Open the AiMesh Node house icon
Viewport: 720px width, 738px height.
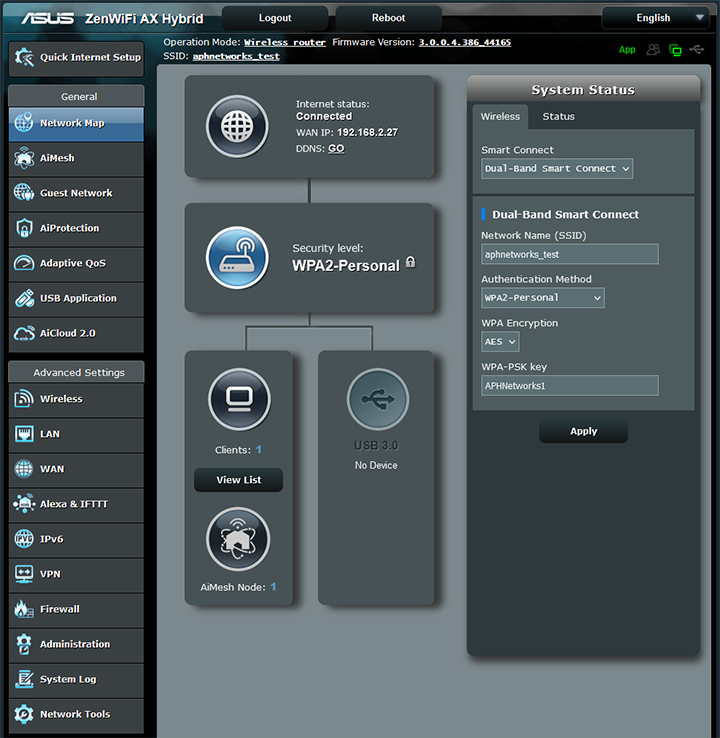238,539
